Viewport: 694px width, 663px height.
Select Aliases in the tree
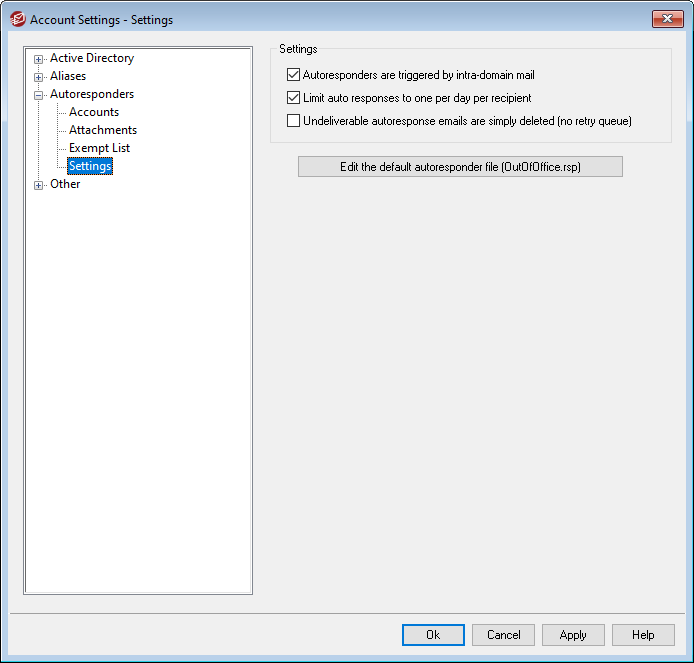[68, 76]
